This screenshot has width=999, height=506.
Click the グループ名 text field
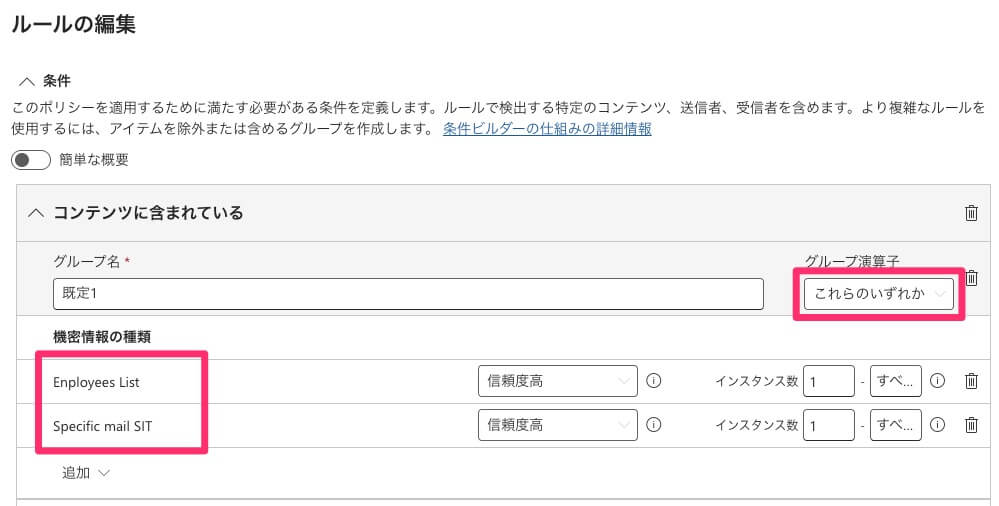pos(408,294)
